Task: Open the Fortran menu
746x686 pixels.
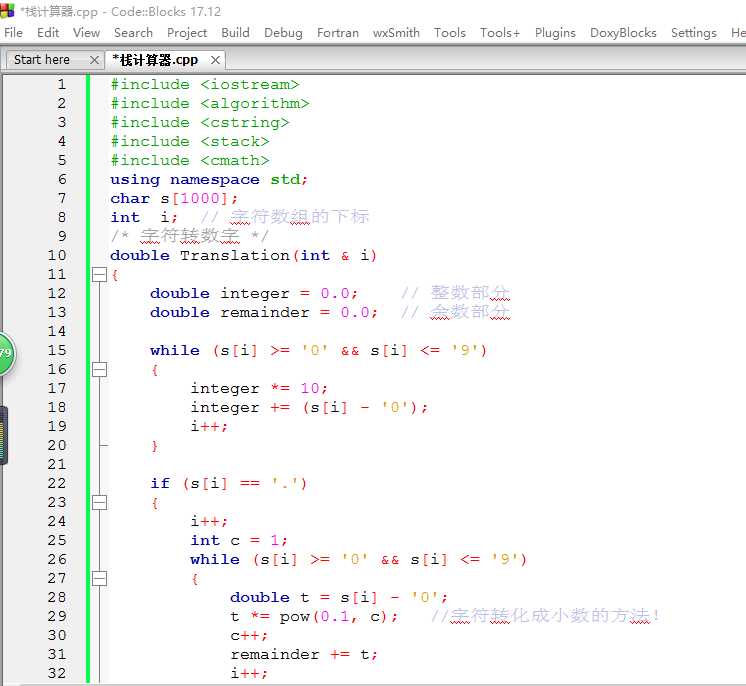Action: coord(338,33)
